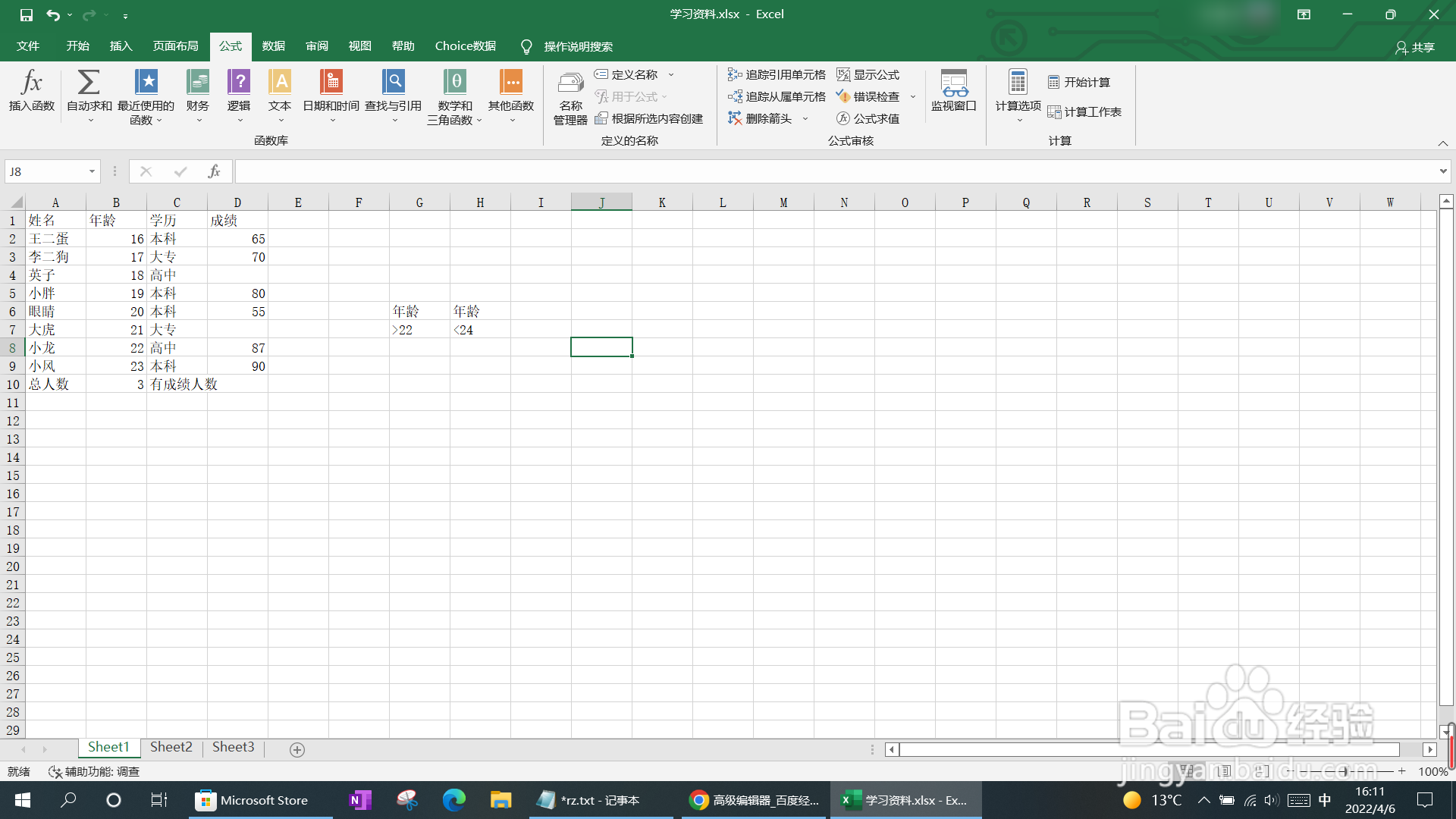The height and width of the screenshot is (819, 1456).
Task: Open the Windows Start menu
Action: [x=23, y=800]
